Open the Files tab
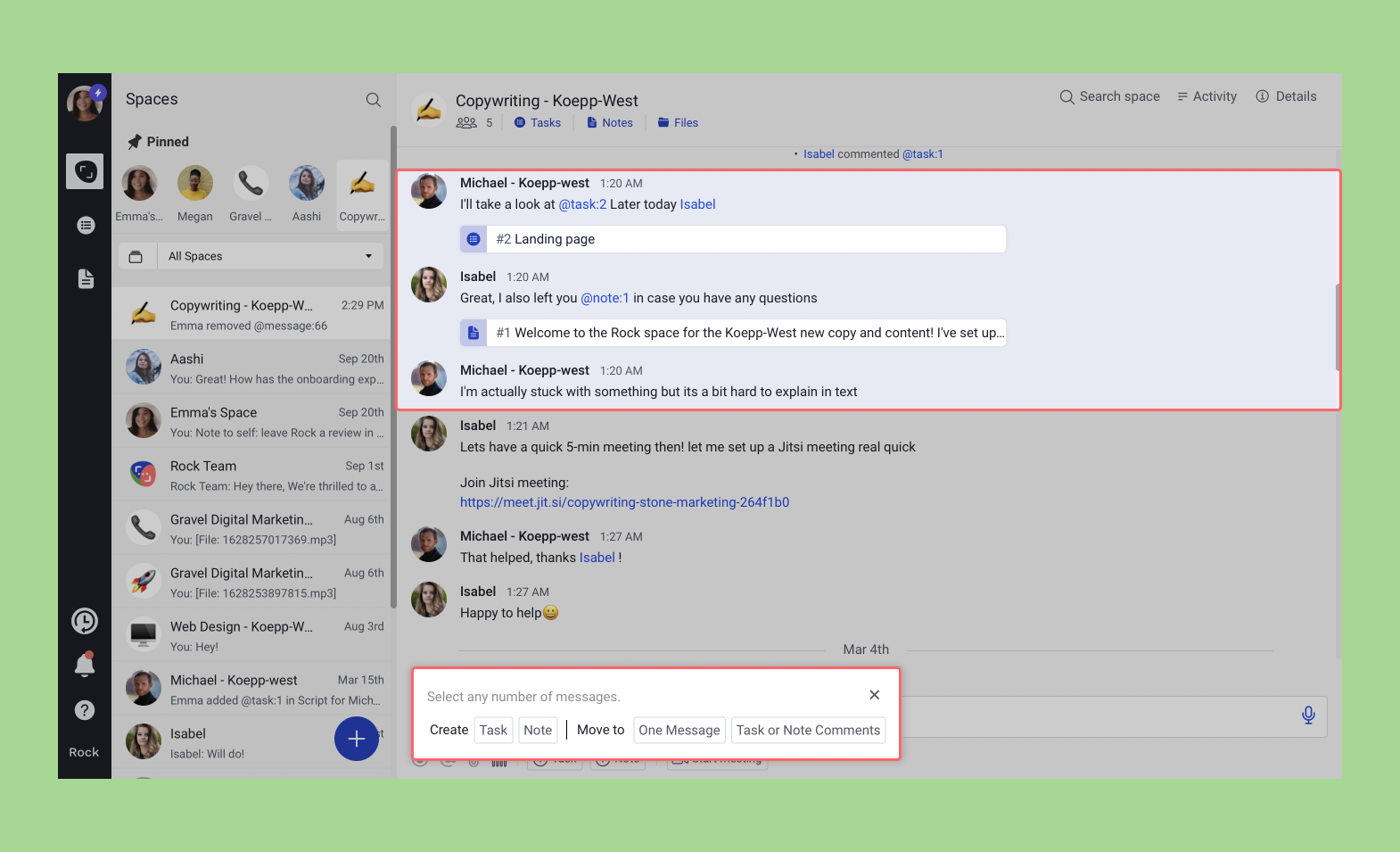The height and width of the screenshot is (852, 1400). [x=678, y=123]
